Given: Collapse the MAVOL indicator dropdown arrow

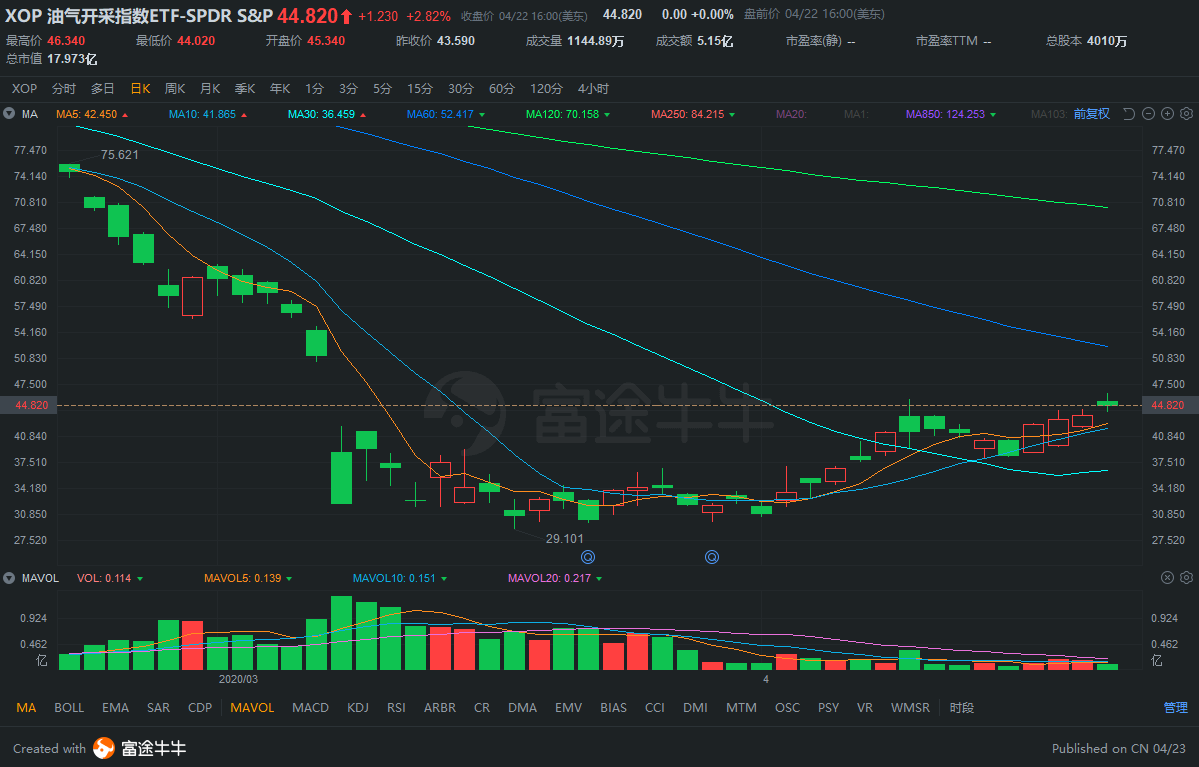Looking at the screenshot, I should tap(9, 578).
